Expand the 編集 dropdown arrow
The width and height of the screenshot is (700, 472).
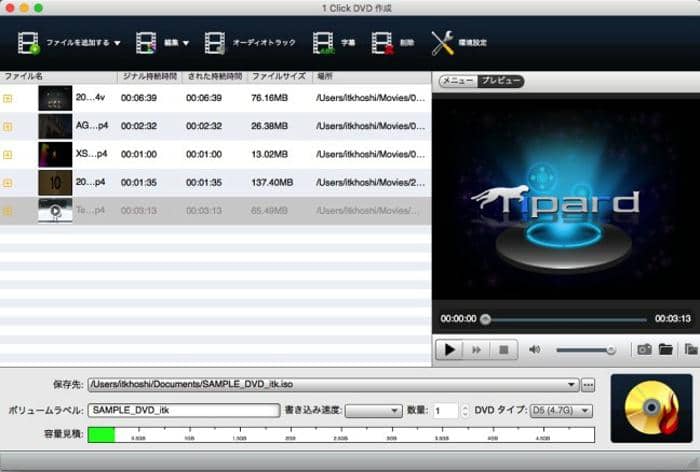pos(186,43)
